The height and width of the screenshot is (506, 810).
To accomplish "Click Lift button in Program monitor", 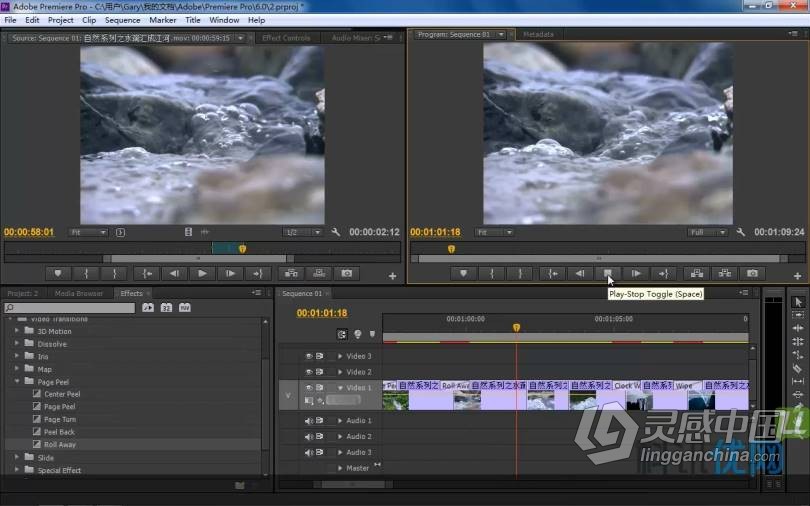I will point(696,273).
